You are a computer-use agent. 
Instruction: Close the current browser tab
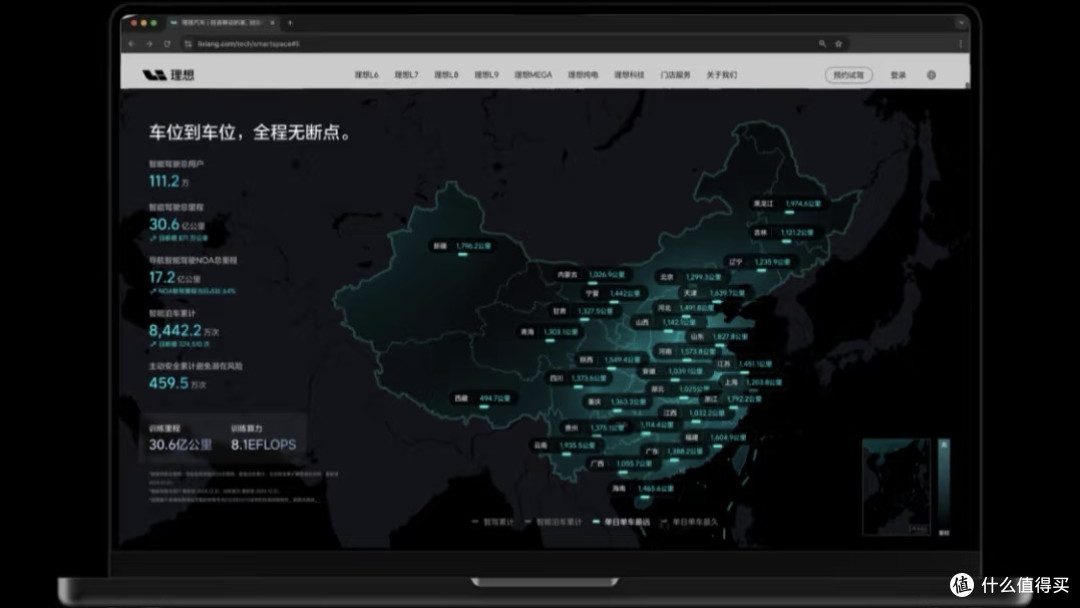pyautogui.click(x=272, y=23)
